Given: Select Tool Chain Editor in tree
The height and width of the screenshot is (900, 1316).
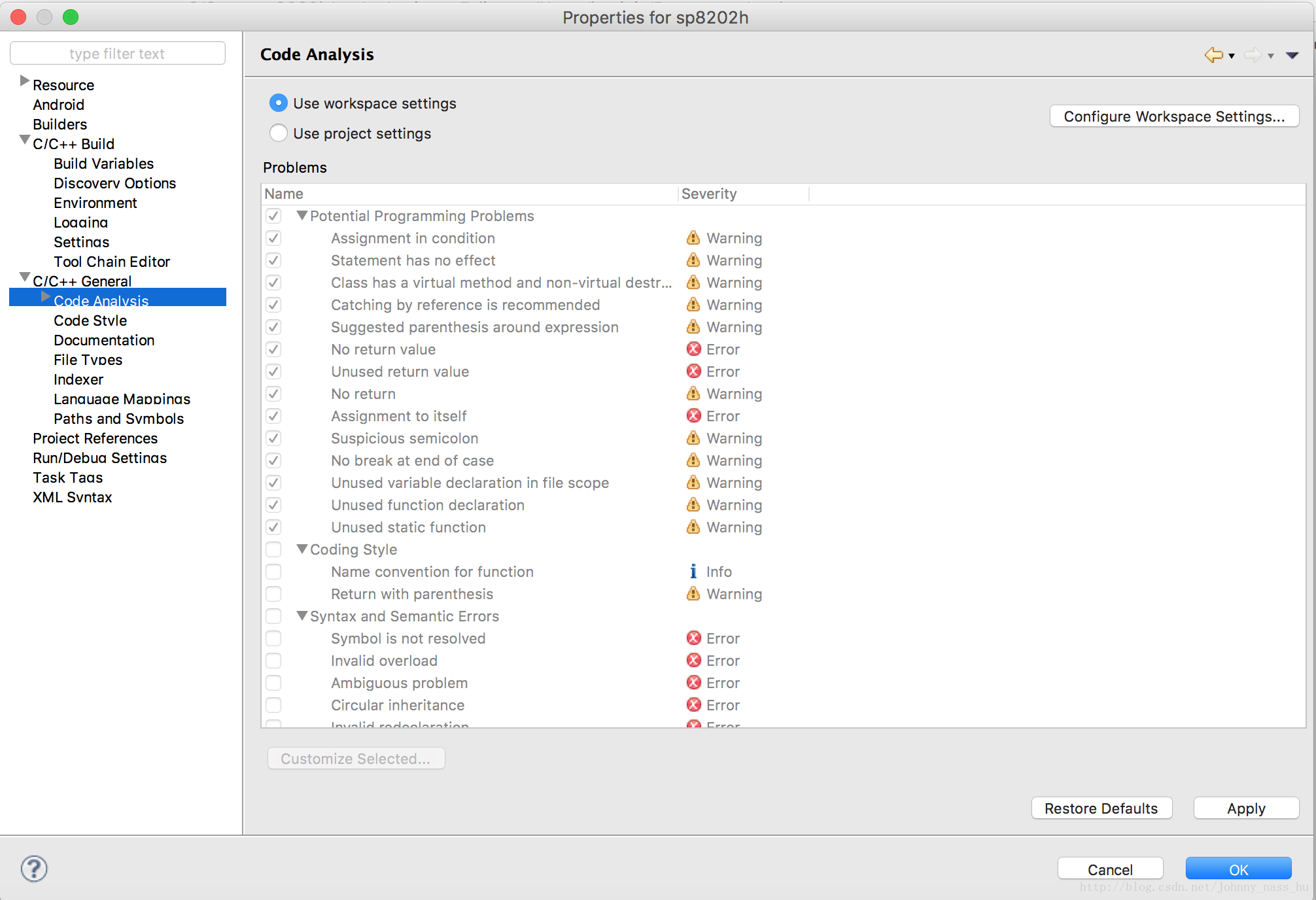Looking at the screenshot, I should pos(112,262).
